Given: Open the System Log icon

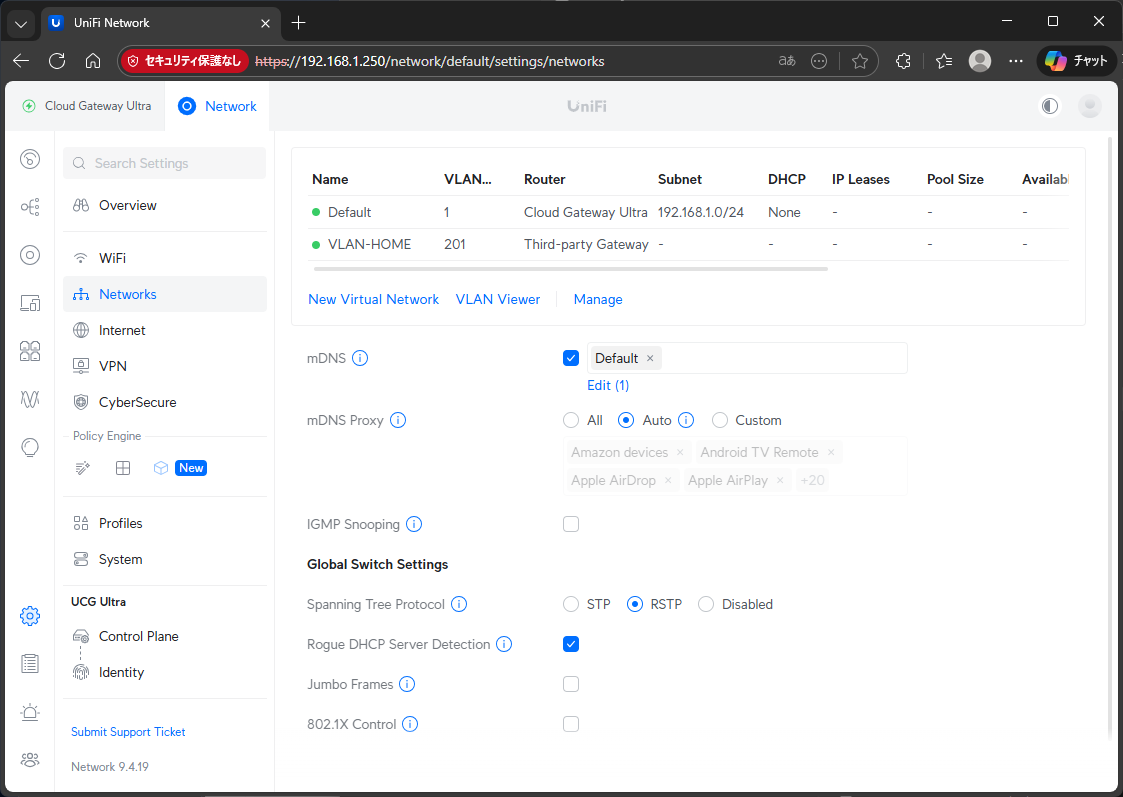Looking at the screenshot, I should point(30,663).
